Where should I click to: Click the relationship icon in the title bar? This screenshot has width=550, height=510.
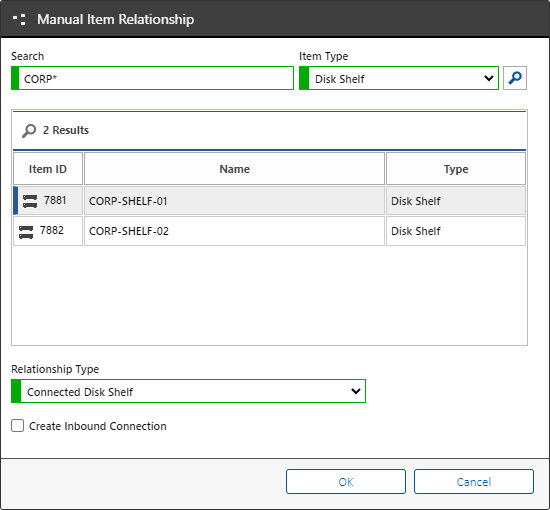pyautogui.click(x=19, y=19)
